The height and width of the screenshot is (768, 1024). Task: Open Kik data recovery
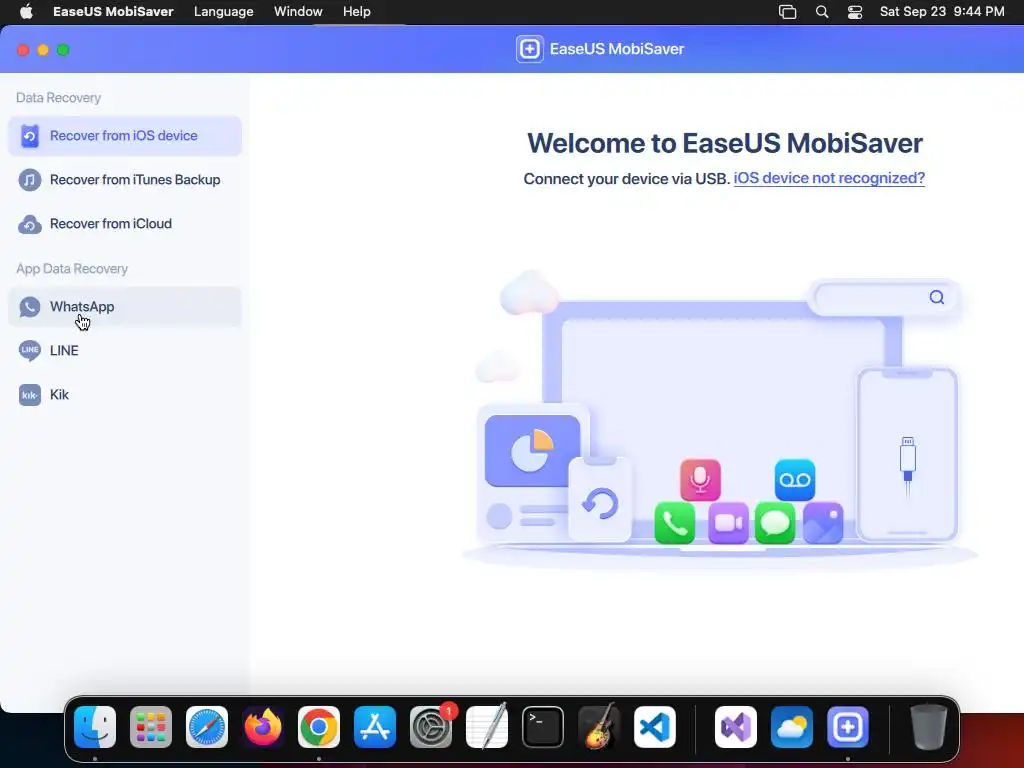point(124,394)
